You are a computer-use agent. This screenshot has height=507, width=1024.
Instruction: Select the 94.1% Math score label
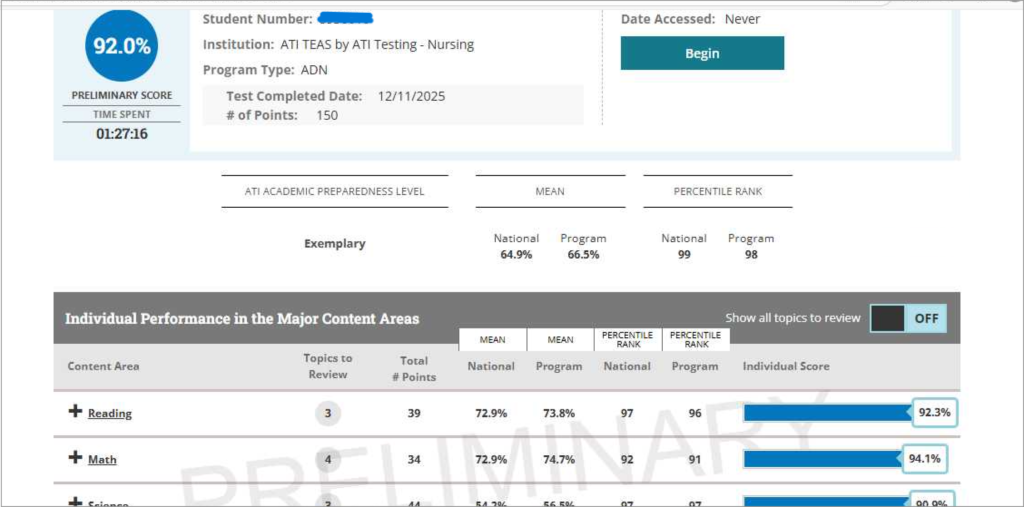924,459
